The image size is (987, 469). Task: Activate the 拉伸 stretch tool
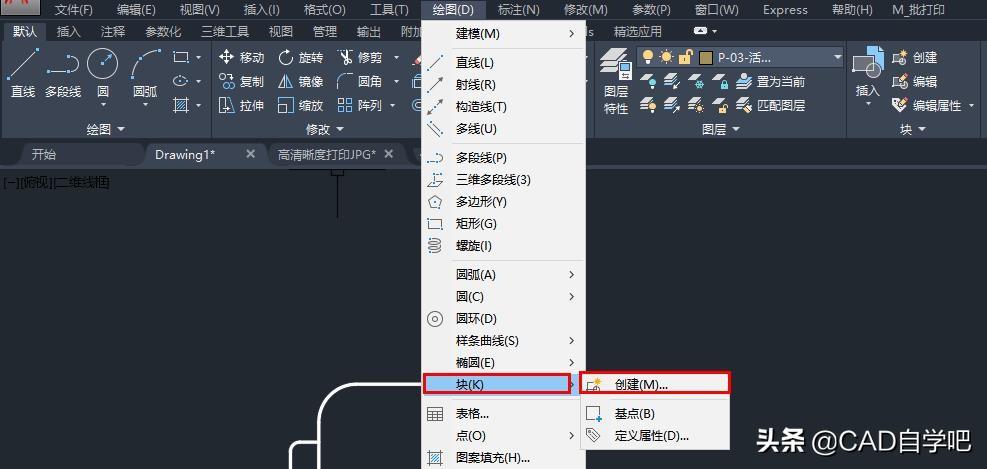pos(241,105)
